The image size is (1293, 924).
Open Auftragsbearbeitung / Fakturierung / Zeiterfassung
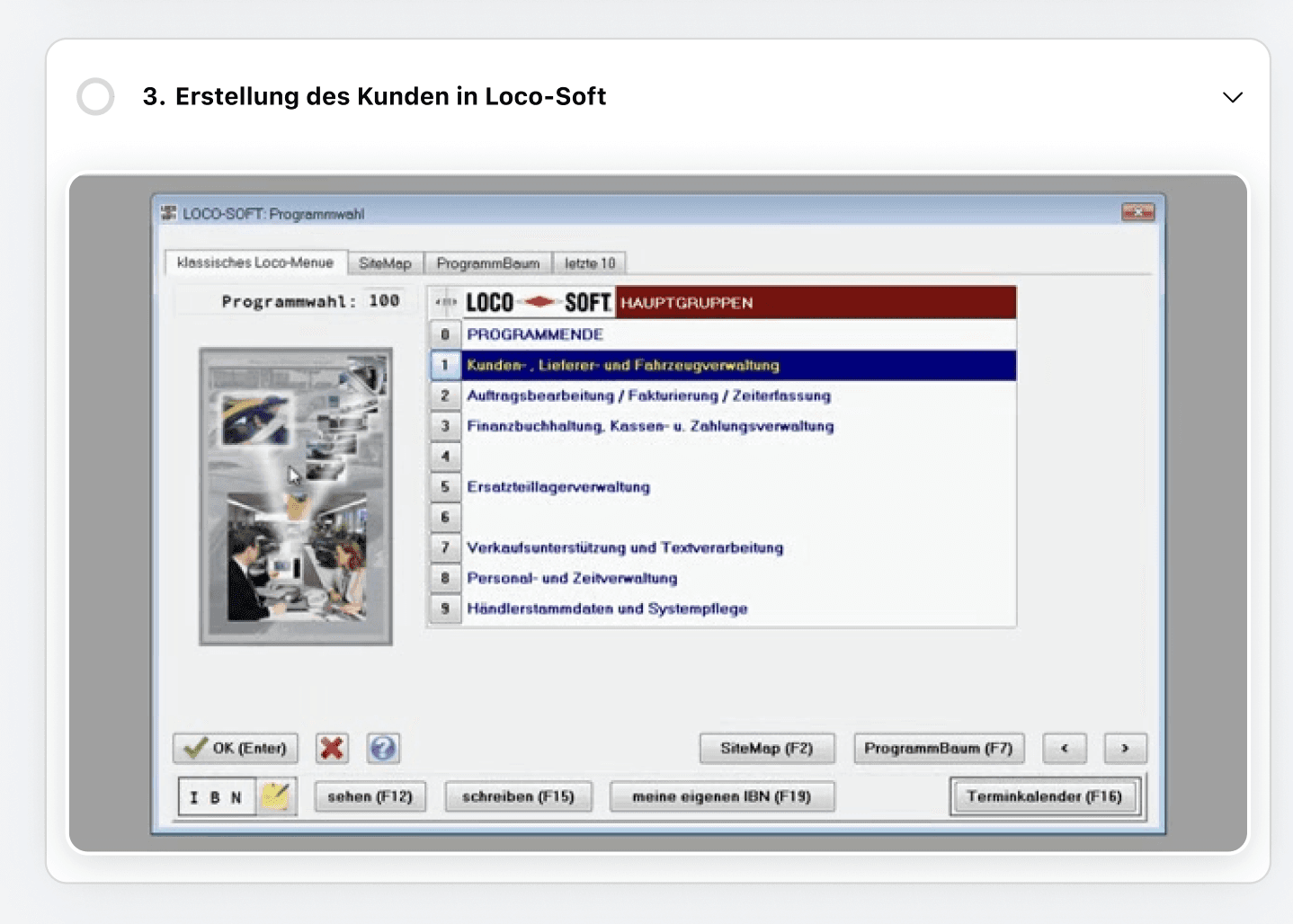[739, 395]
